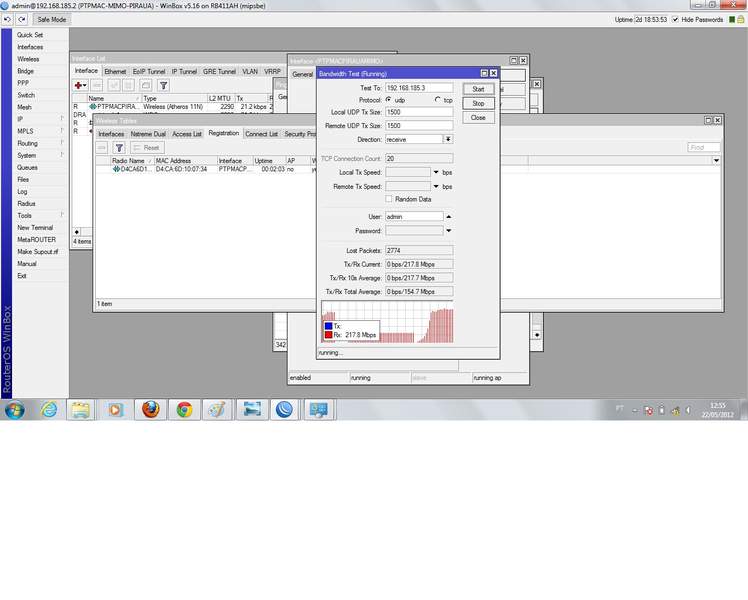748x600 pixels.
Task: Toggle Hide Passwords checkbox
Action: point(675,20)
